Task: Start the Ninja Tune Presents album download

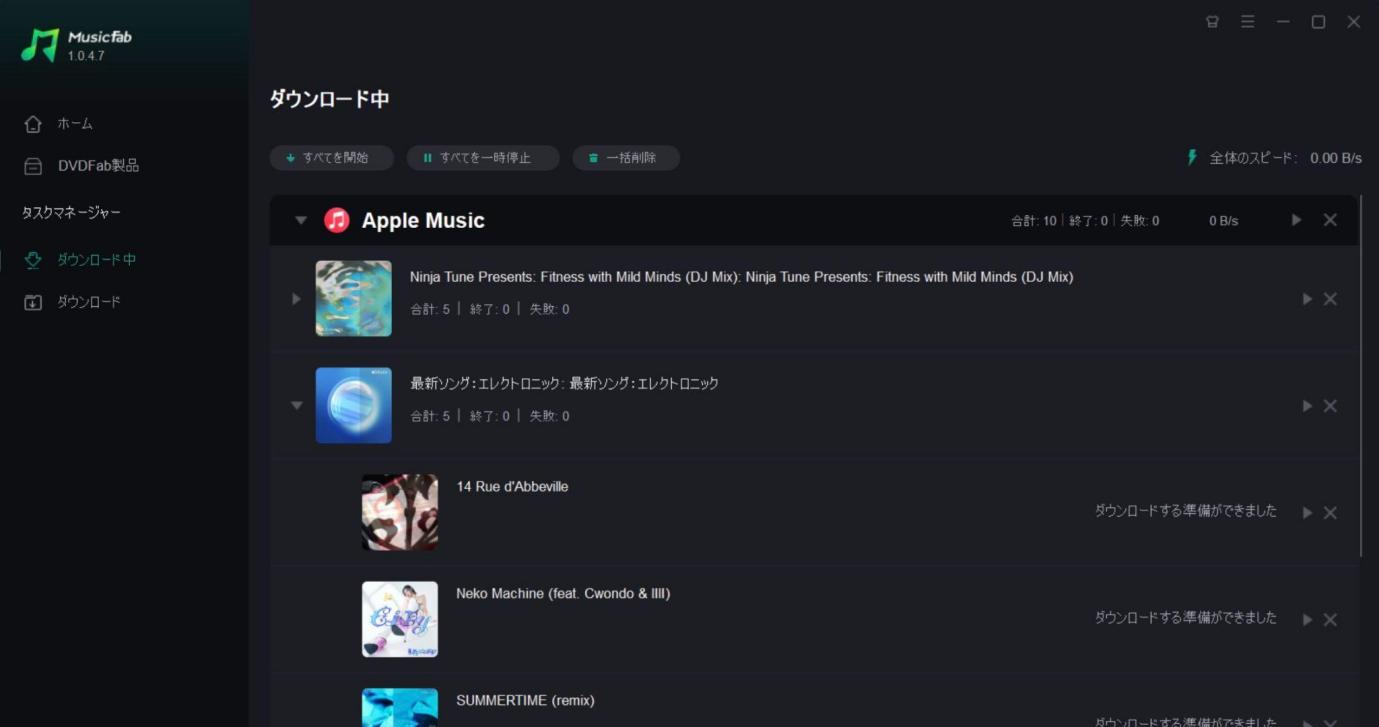Action: pos(1307,299)
